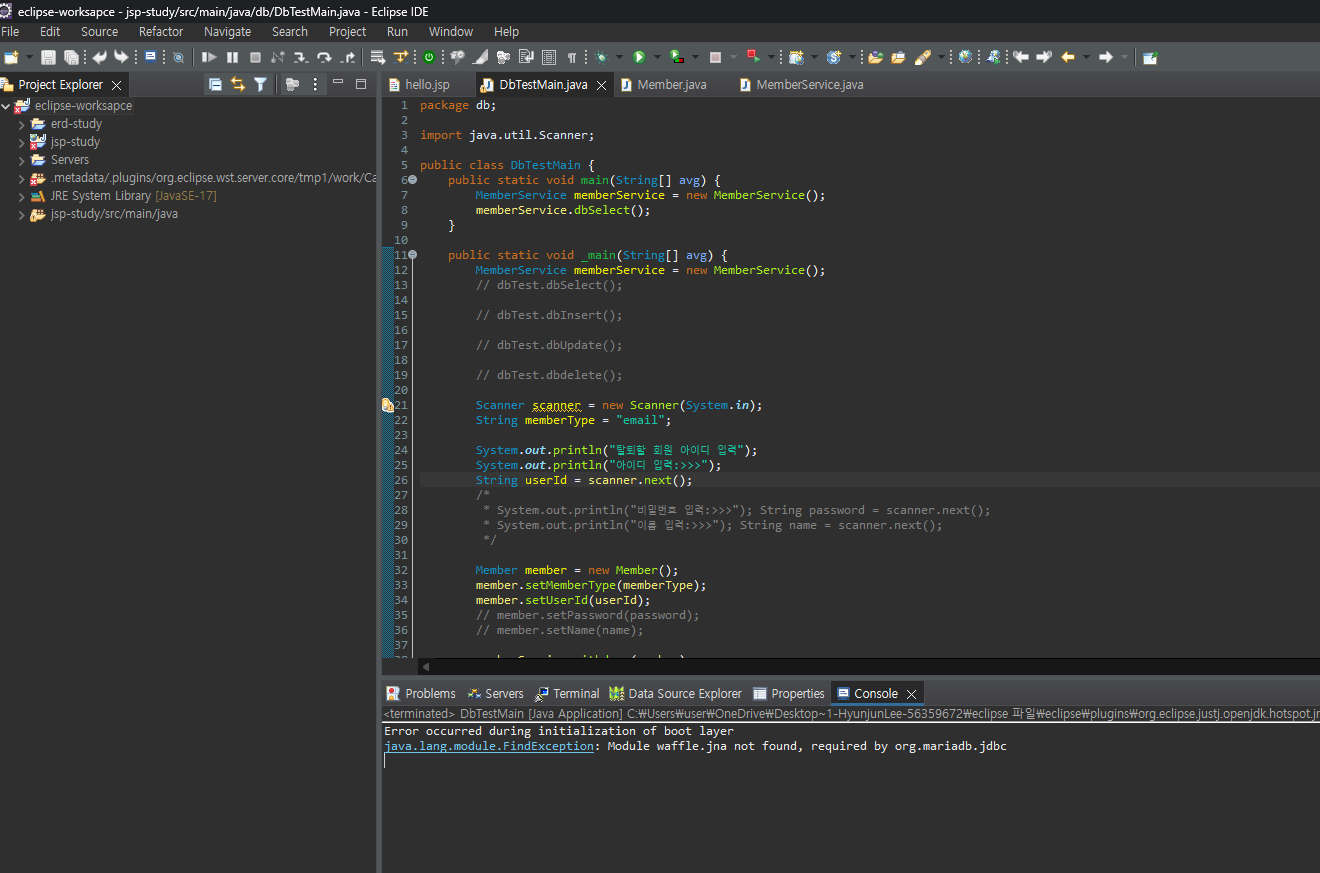
Task: Expand the erd-study project node
Action: coord(22,124)
